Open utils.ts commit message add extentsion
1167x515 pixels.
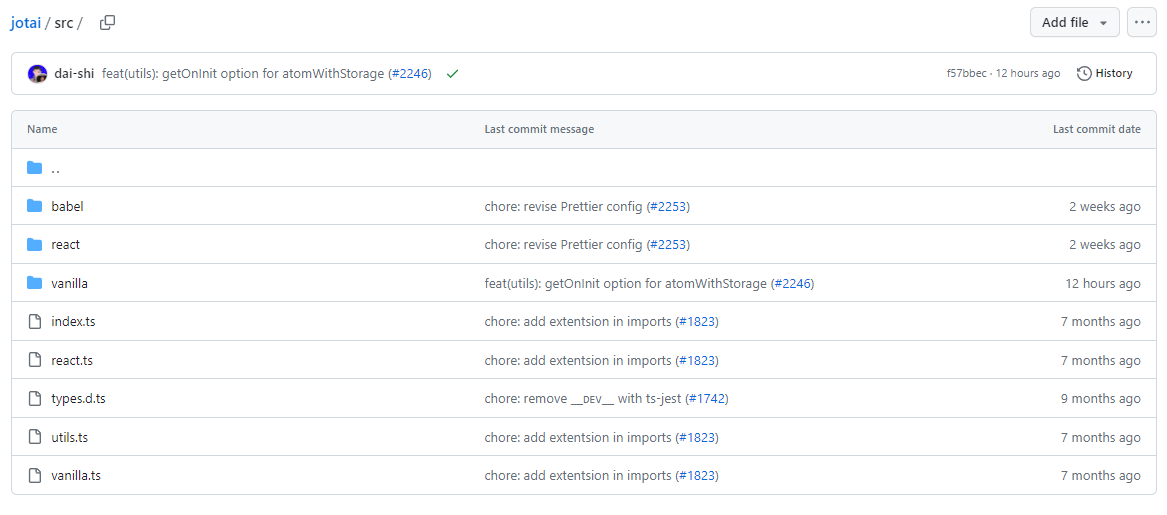578,437
